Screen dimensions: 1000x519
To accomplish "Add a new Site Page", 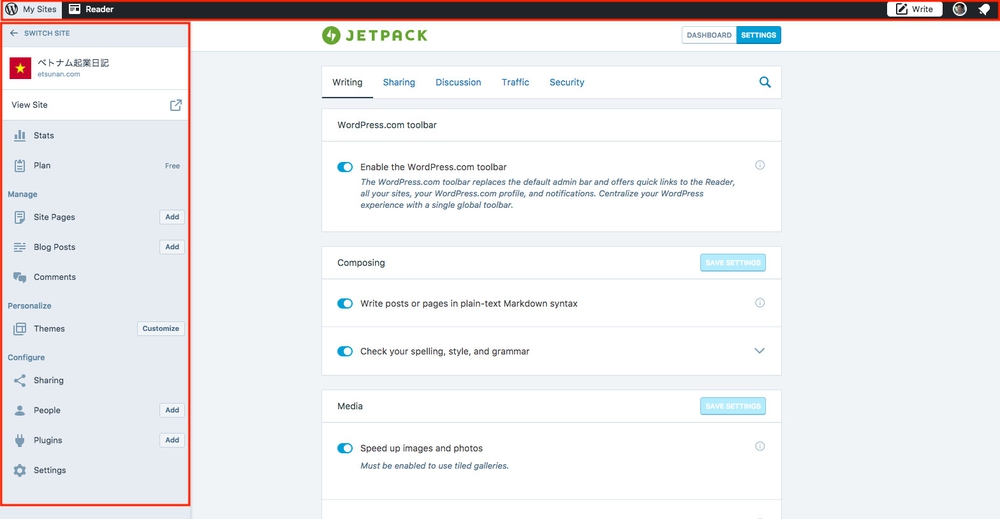I will click(x=172, y=217).
